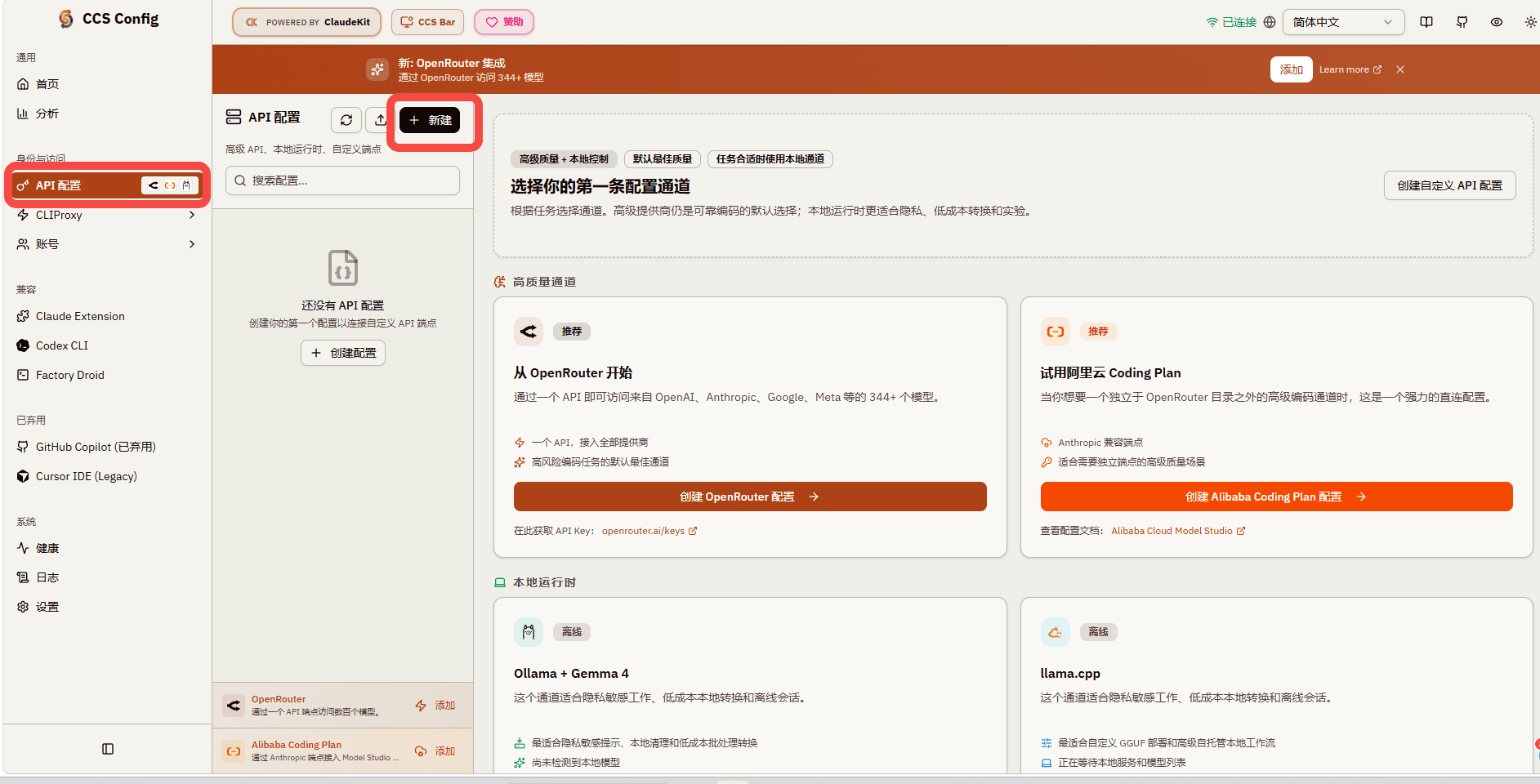The height and width of the screenshot is (784, 1540).
Task: Click 添加 for Alibaba Coding Plan in bottom list
Action: 435,751
